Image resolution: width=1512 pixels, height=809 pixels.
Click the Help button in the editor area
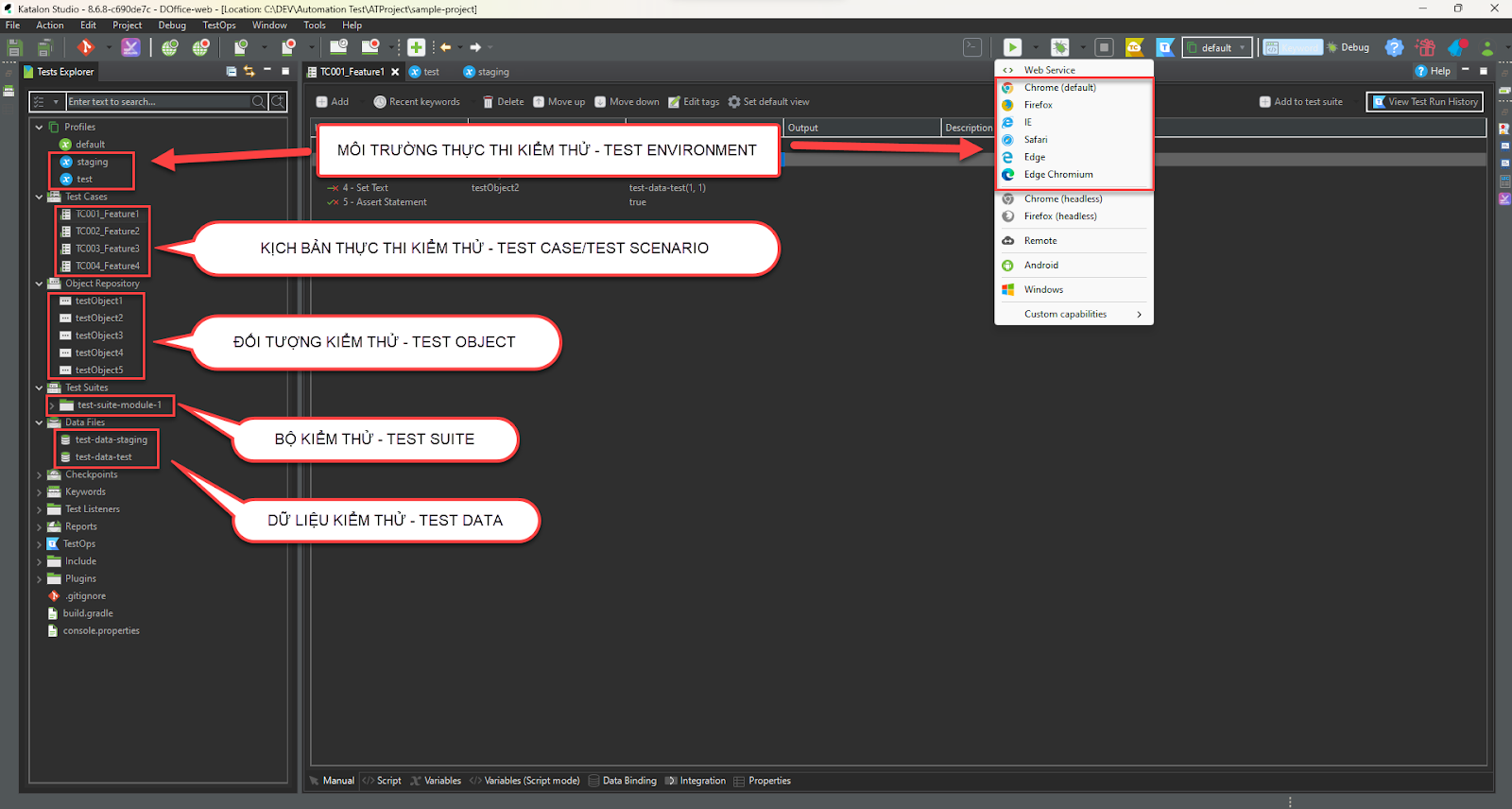pyautogui.click(x=1433, y=71)
